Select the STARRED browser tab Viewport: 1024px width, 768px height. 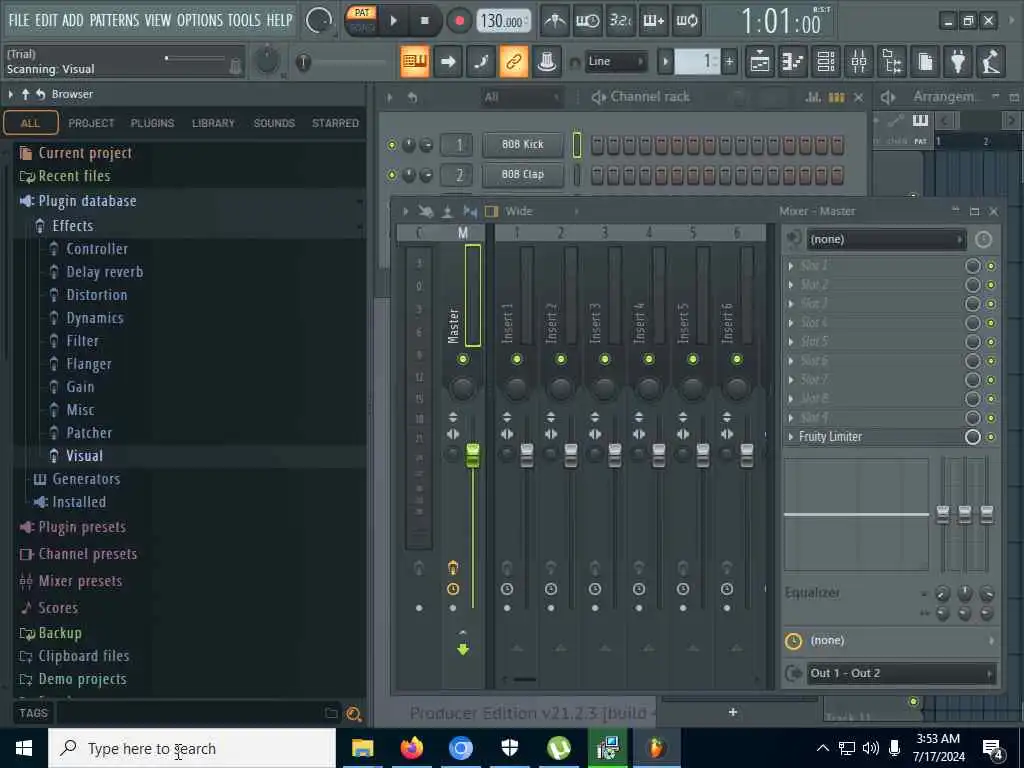pos(335,123)
